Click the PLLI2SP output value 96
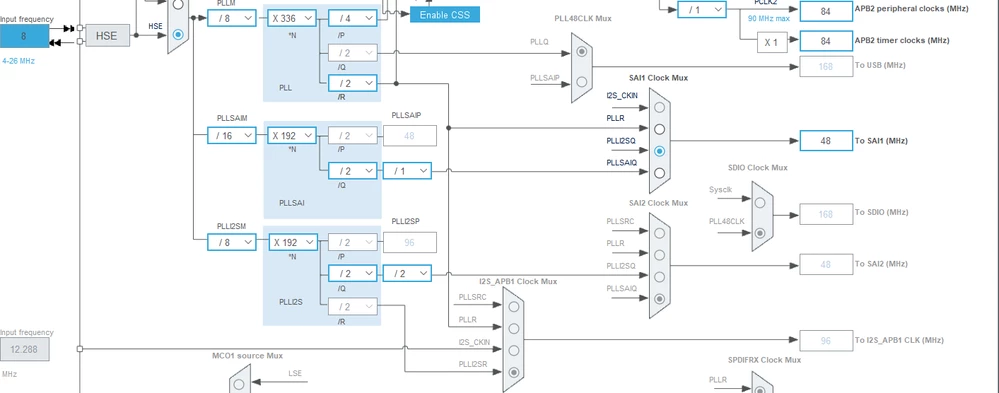This screenshot has height=393, width=999. 410,242
